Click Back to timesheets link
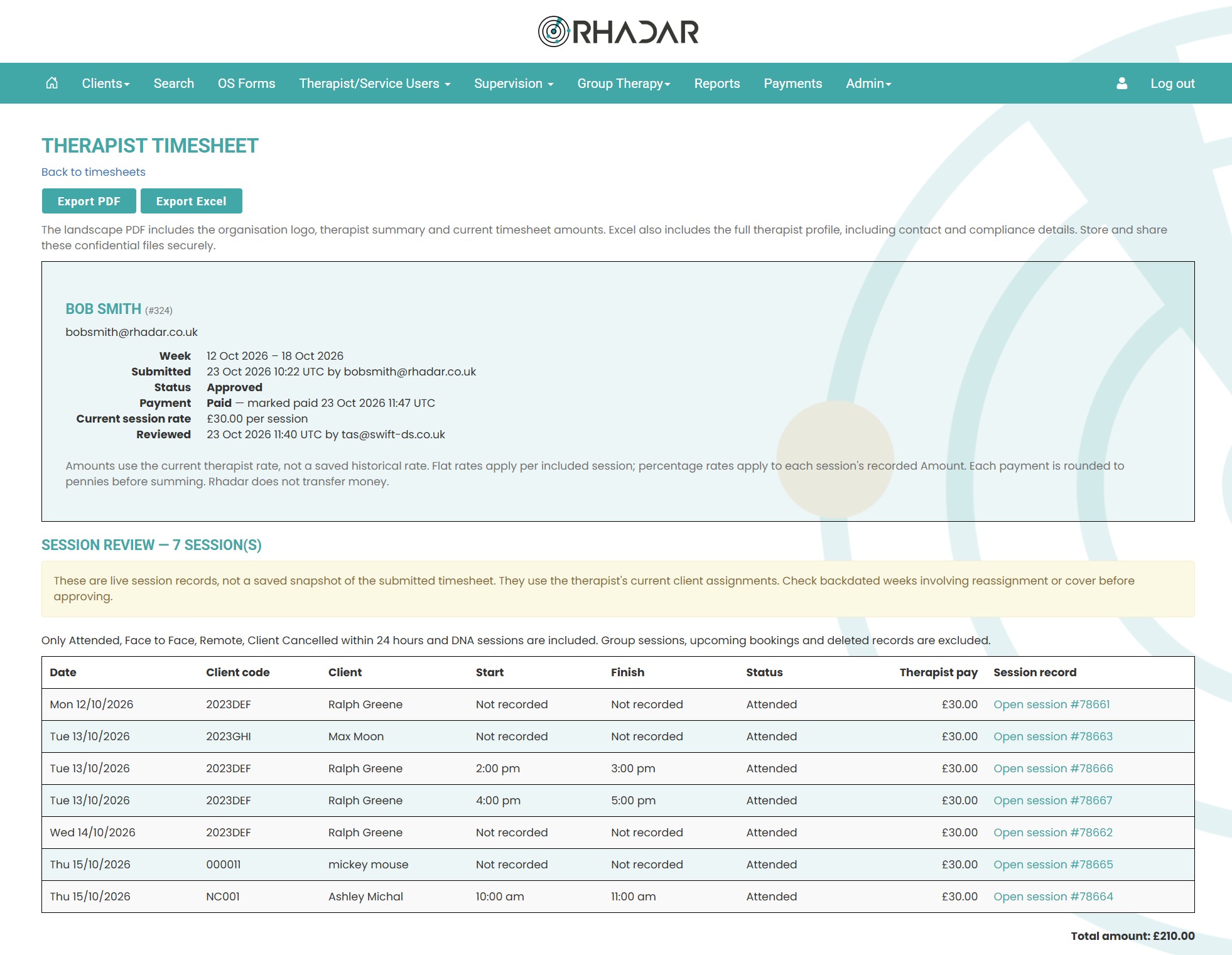 click(x=94, y=172)
